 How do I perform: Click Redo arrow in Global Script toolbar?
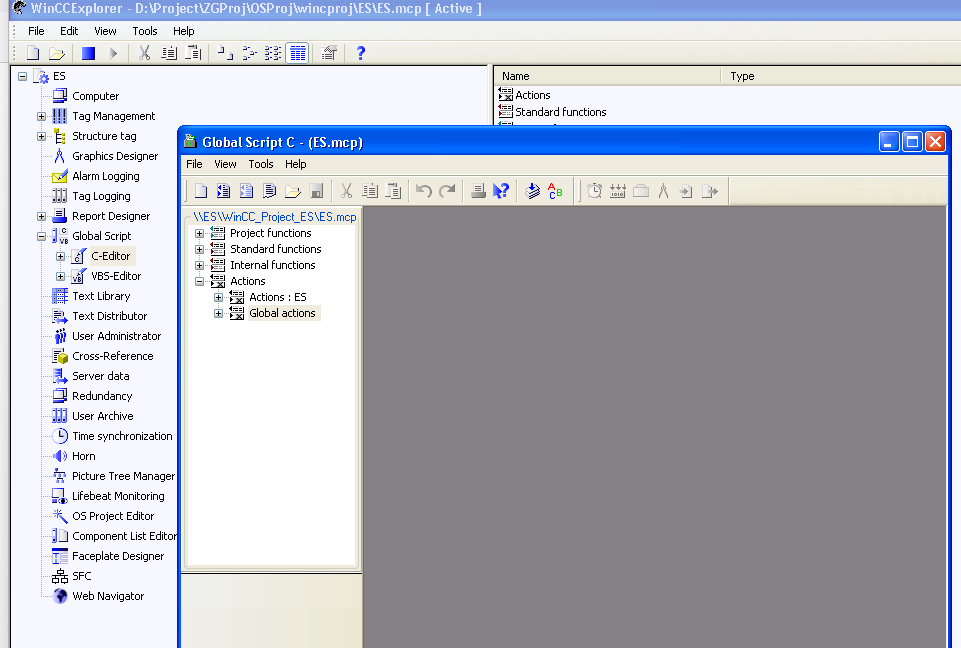[447, 191]
